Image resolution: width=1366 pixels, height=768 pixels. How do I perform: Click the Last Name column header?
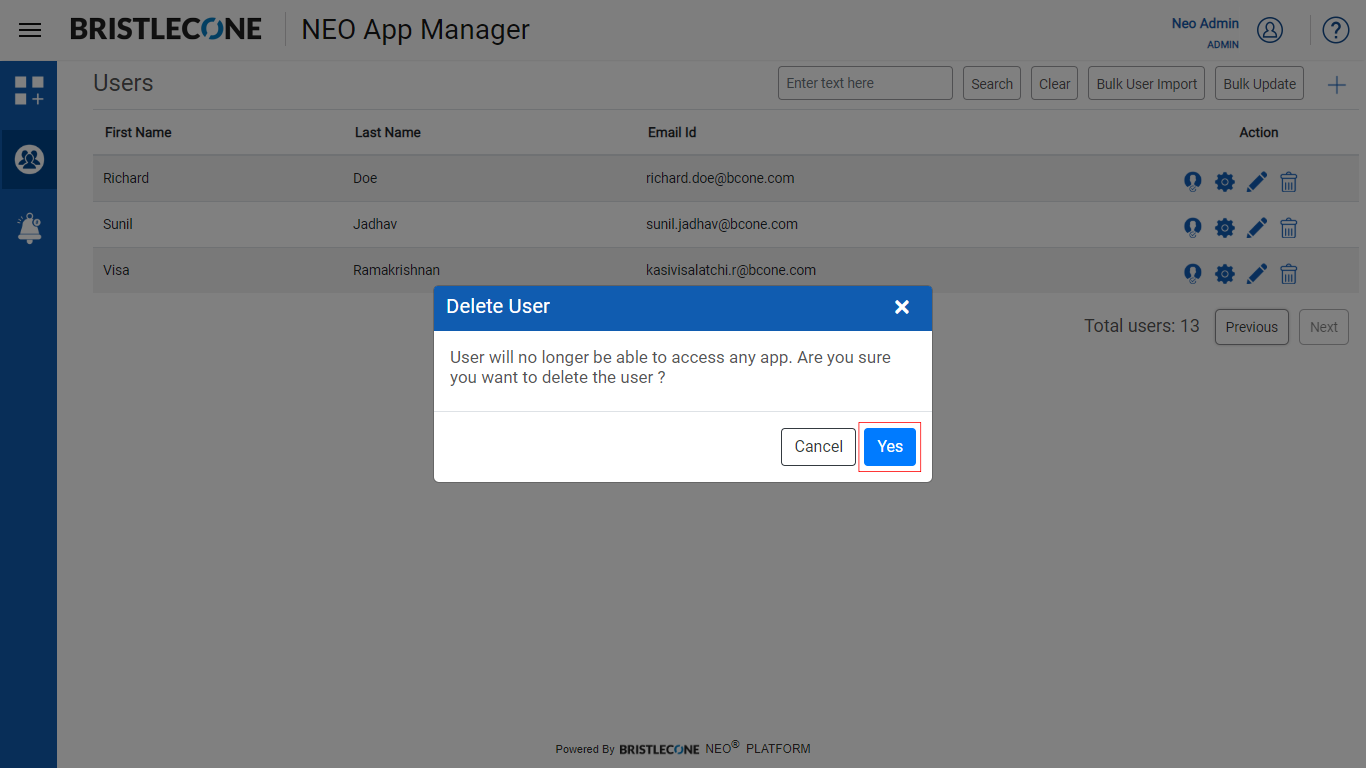tap(388, 132)
